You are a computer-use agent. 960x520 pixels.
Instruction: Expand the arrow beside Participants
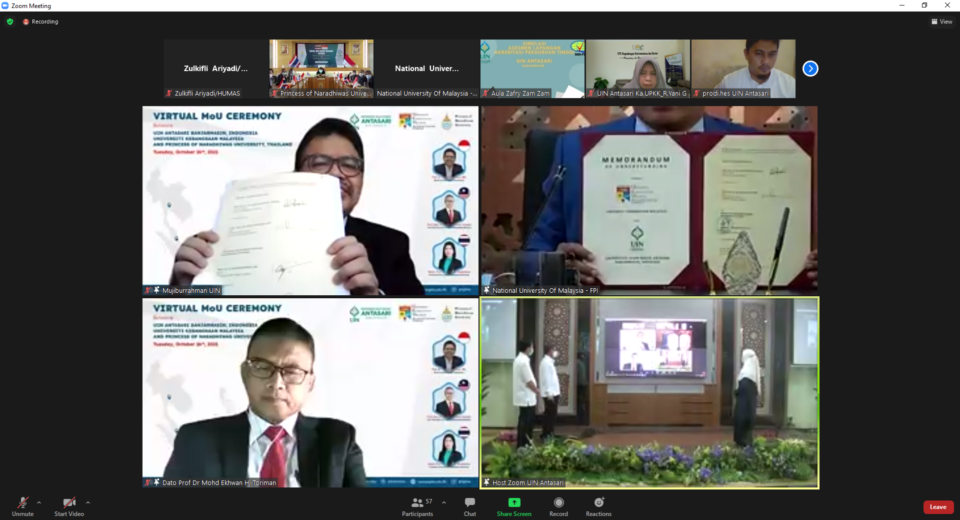pos(444,503)
